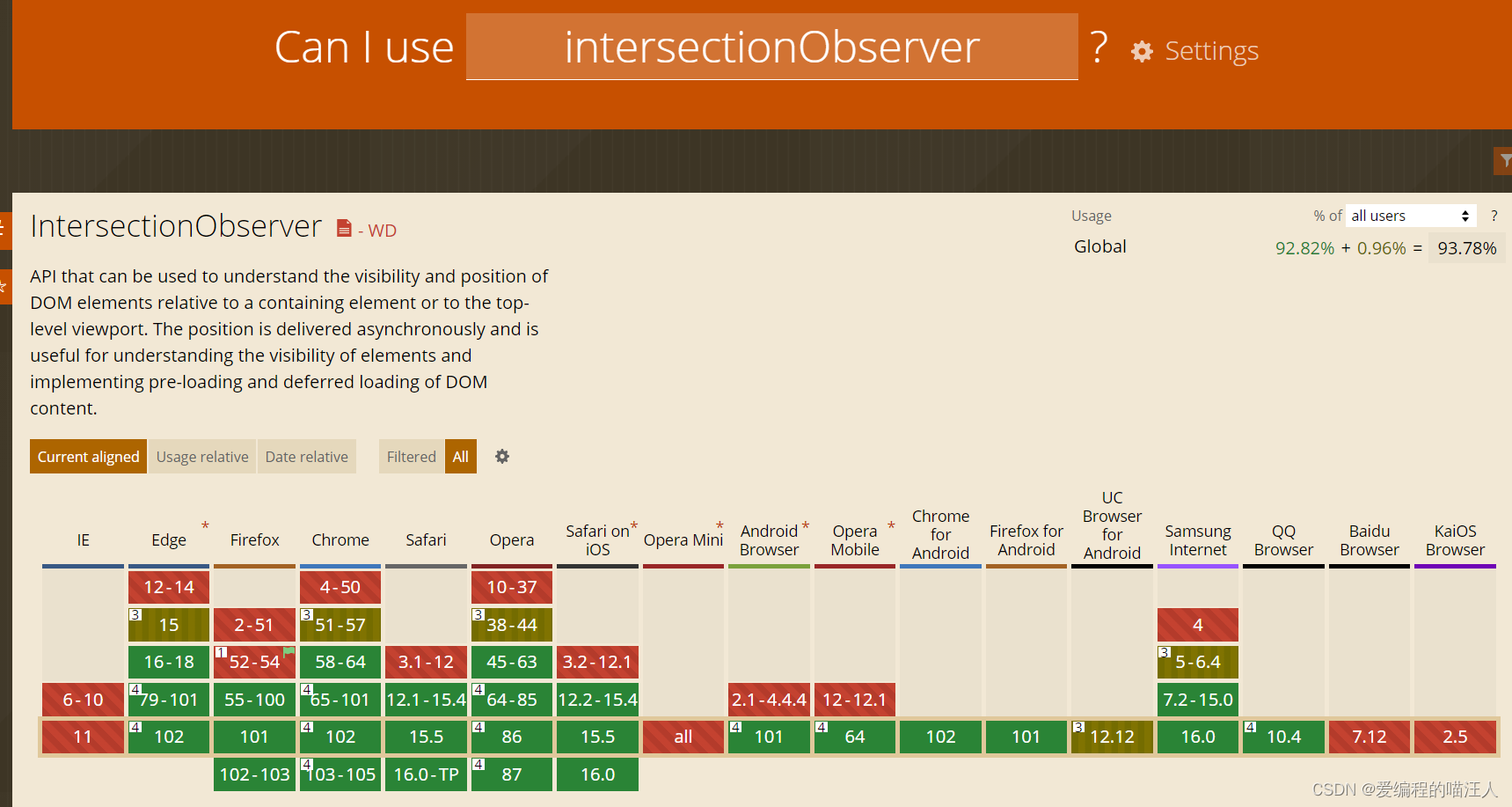This screenshot has height=807, width=1512.
Task: Select the Safari 3.1-12 cell
Action: tap(426, 662)
